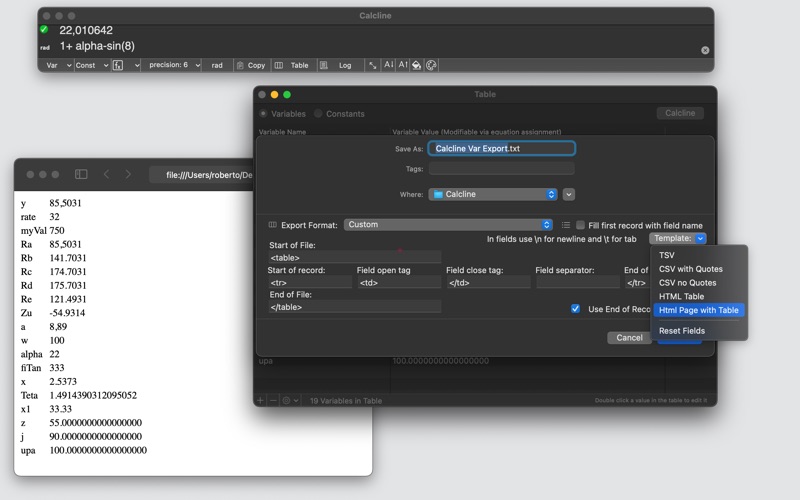Click the Export Format columns icon

coord(273,225)
